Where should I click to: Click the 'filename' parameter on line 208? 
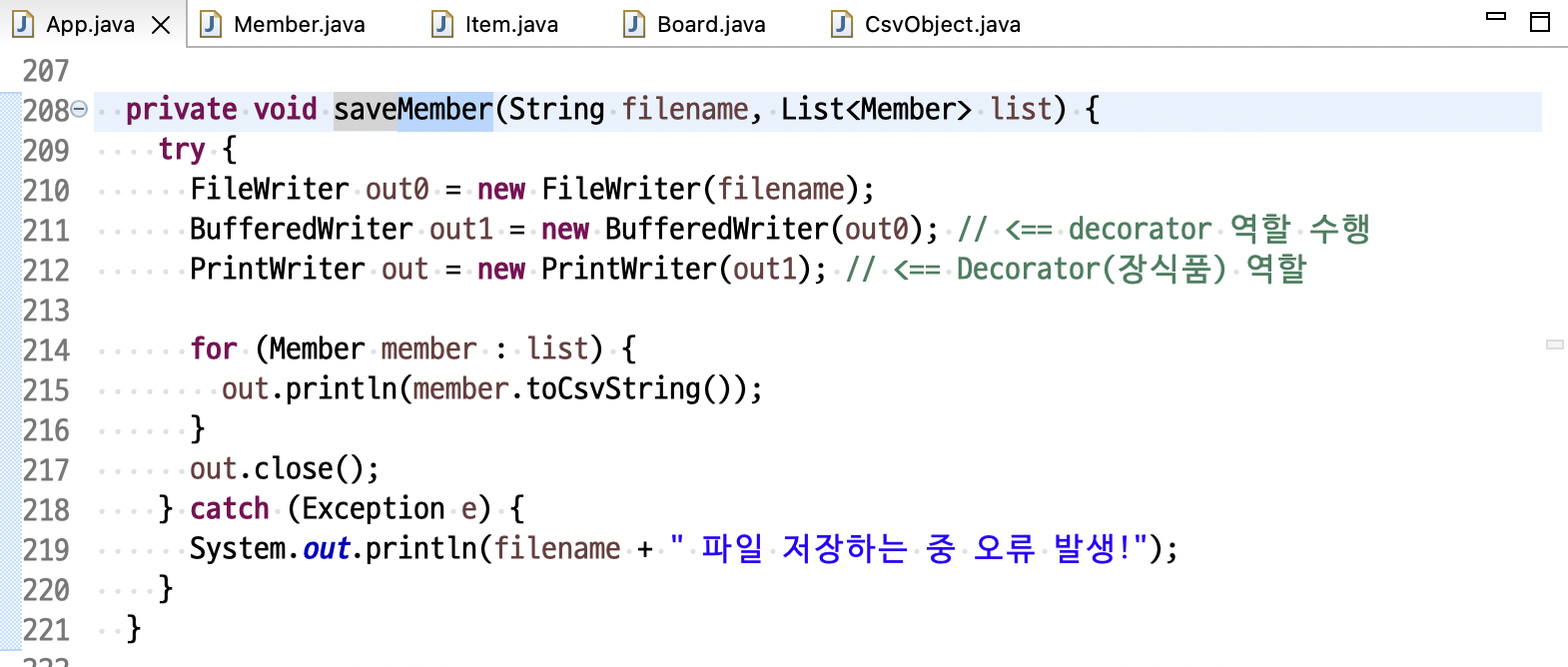(x=685, y=109)
